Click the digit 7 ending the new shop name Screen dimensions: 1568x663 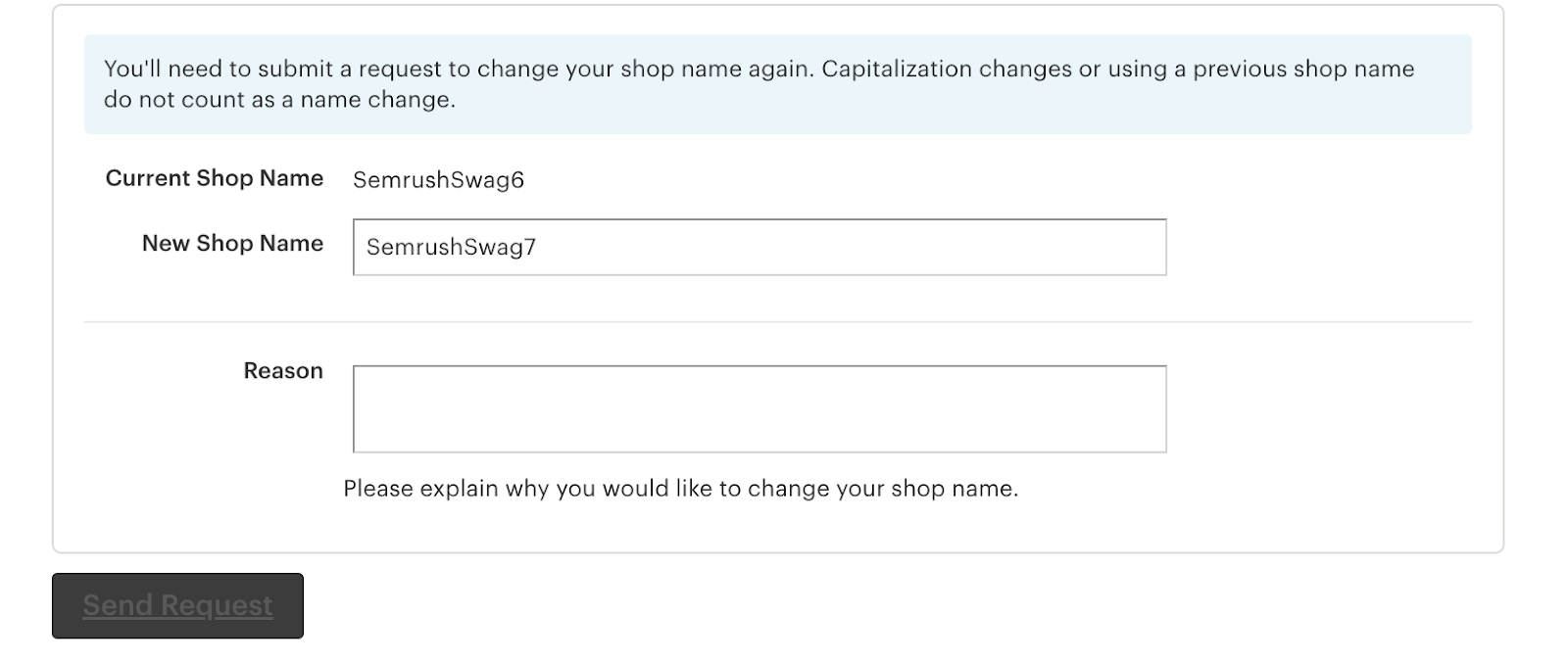(530, 247)
